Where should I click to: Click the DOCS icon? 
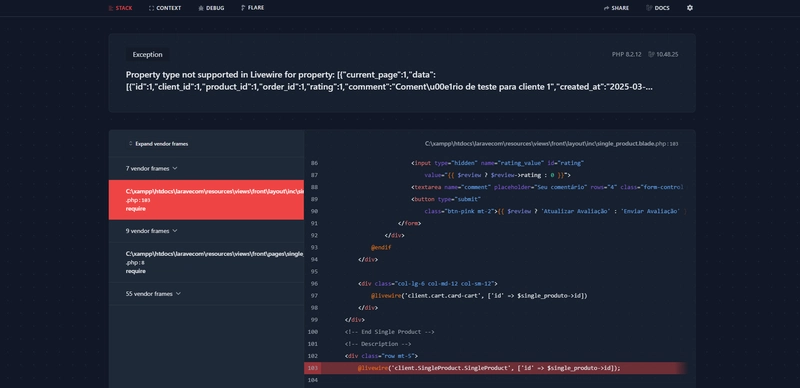pos(648,8)
